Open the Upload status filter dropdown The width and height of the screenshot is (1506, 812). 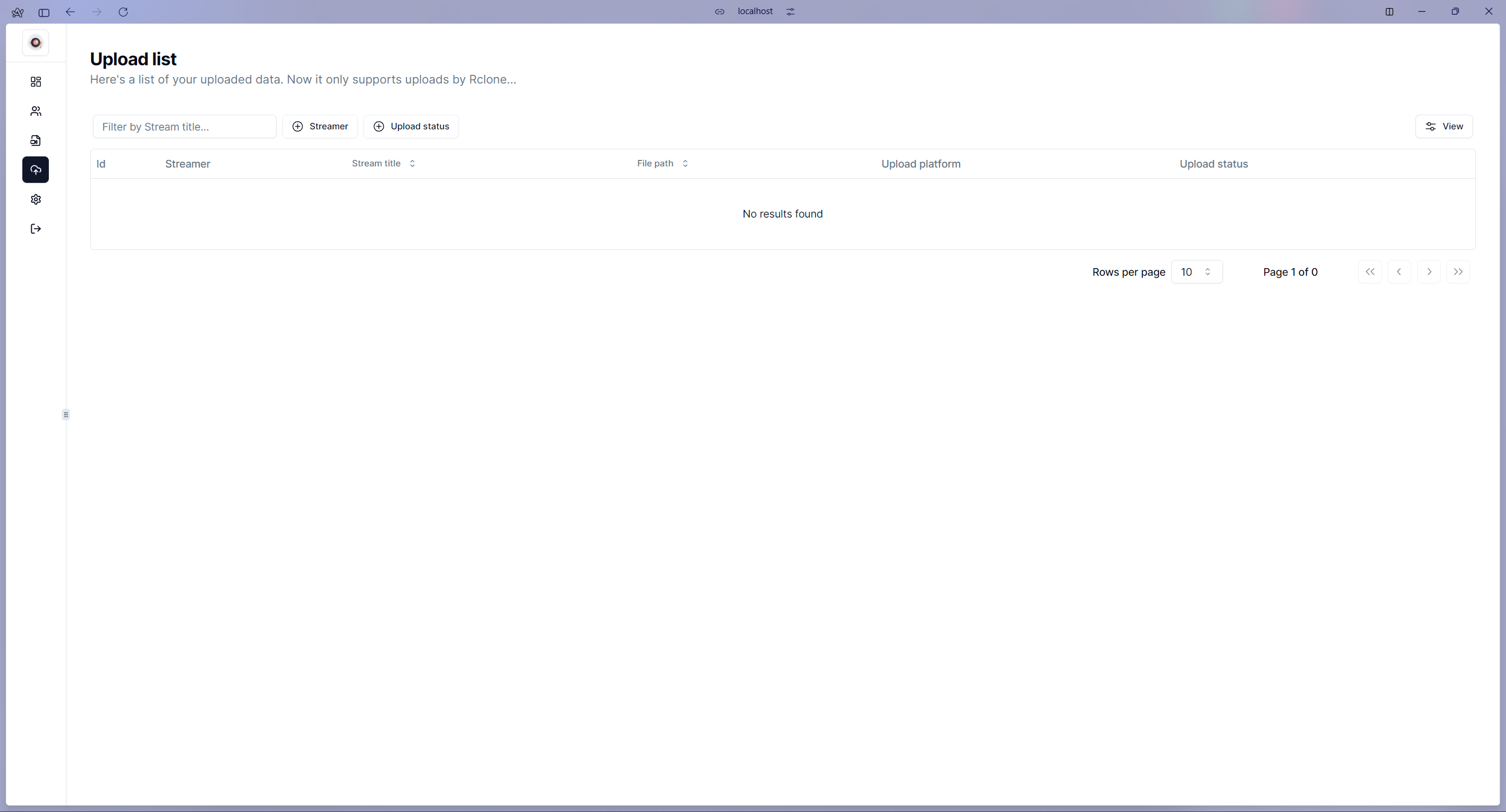[x=411, y=126]
